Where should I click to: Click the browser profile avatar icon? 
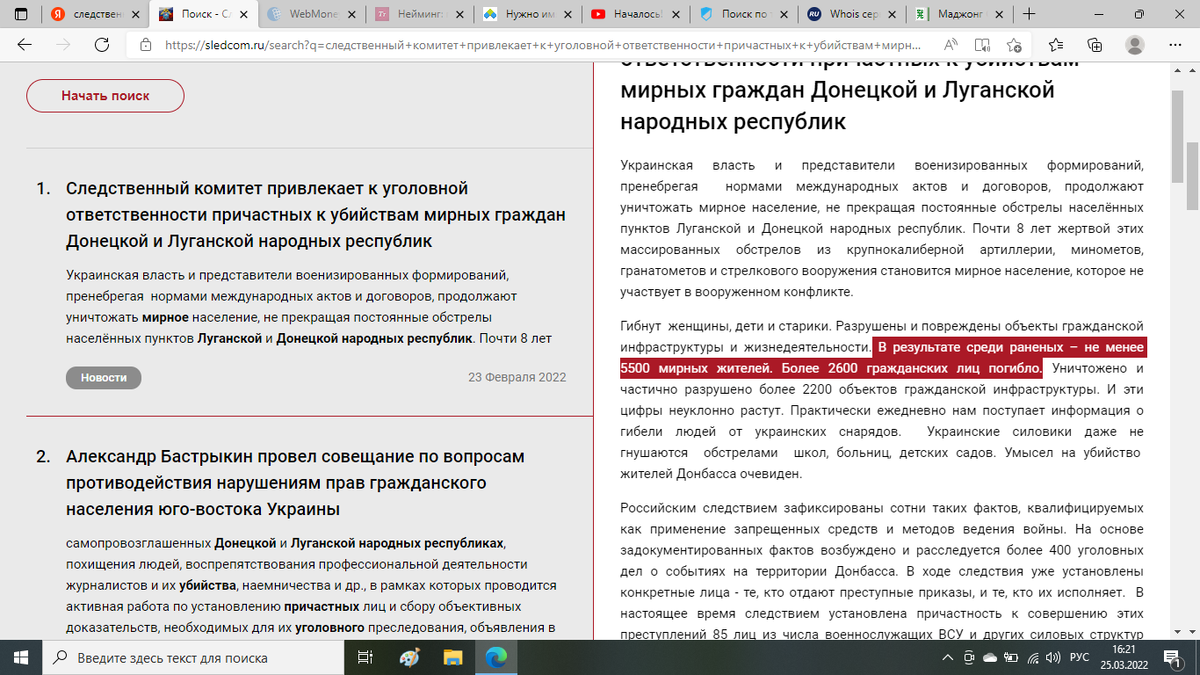coord(1134,45)
